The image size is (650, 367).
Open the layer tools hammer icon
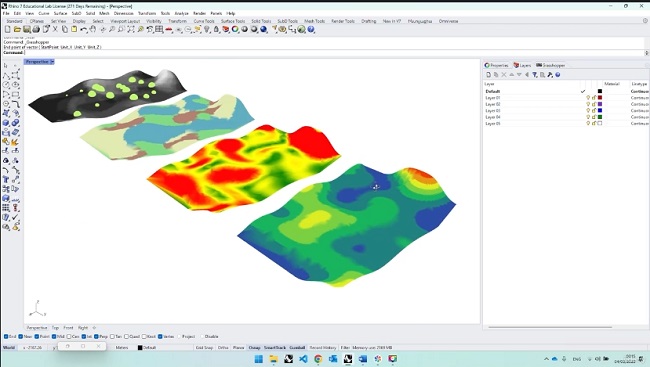(x=550, y=75)
